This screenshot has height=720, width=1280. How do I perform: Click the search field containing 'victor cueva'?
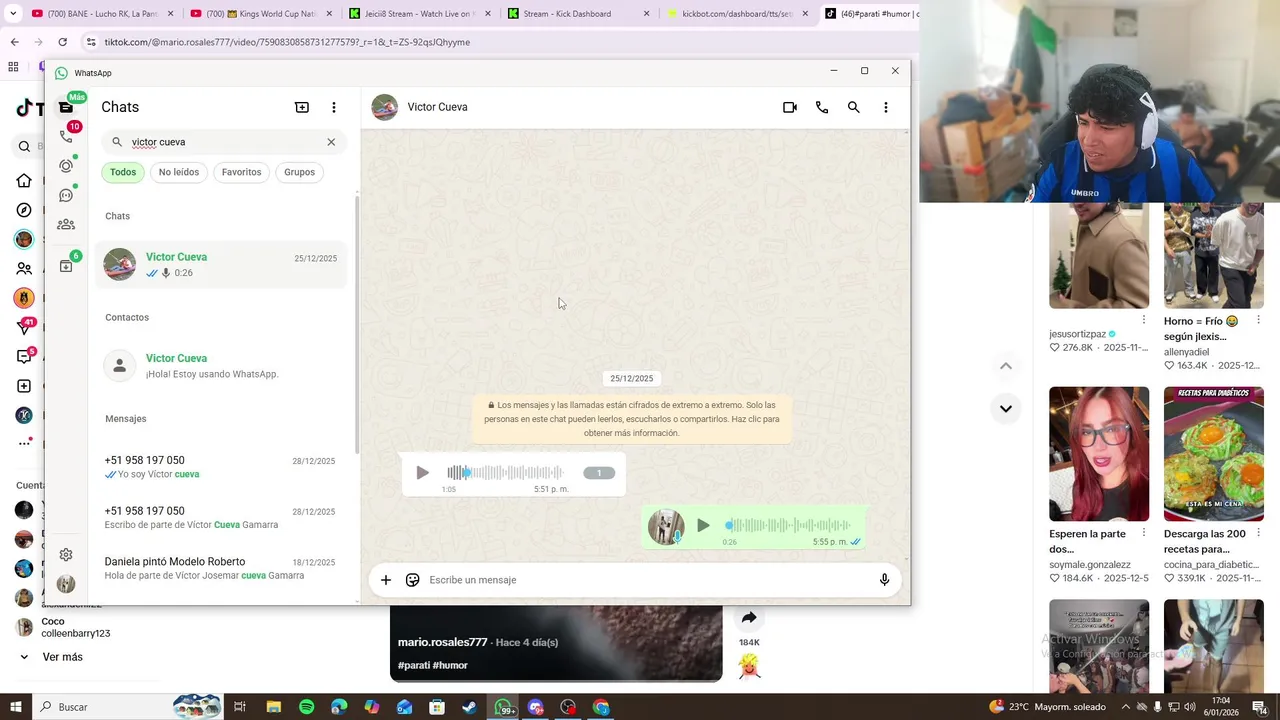click(x=224, y=142)
